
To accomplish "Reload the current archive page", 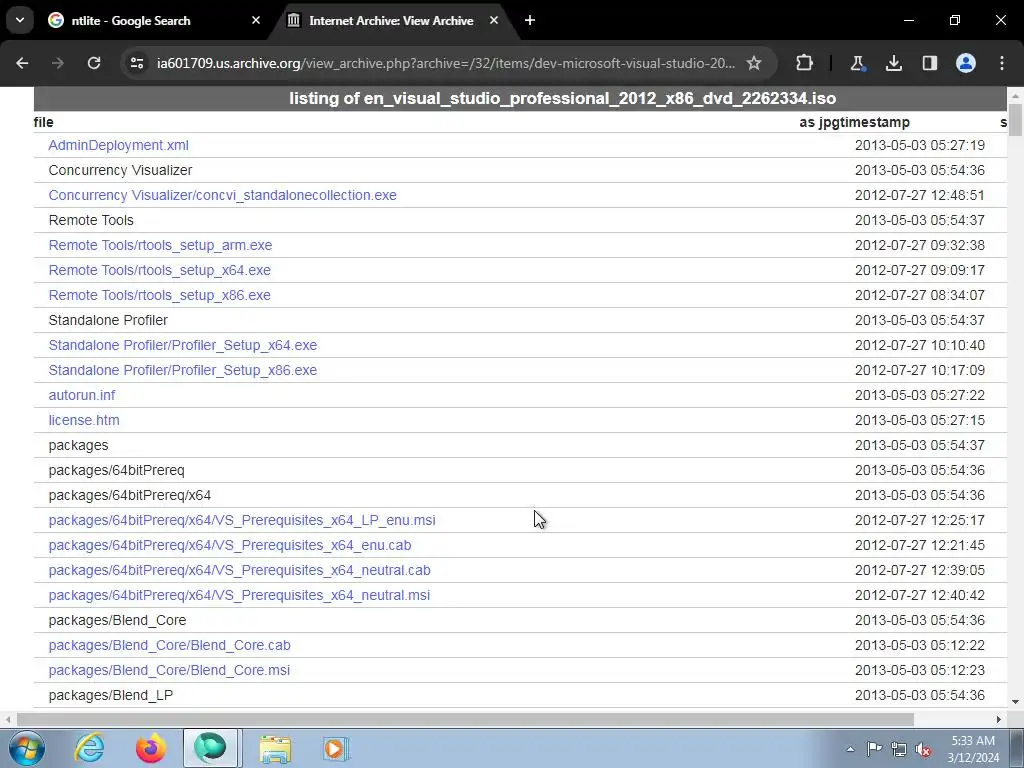I will pyautogui.click(x=94, y=63).
